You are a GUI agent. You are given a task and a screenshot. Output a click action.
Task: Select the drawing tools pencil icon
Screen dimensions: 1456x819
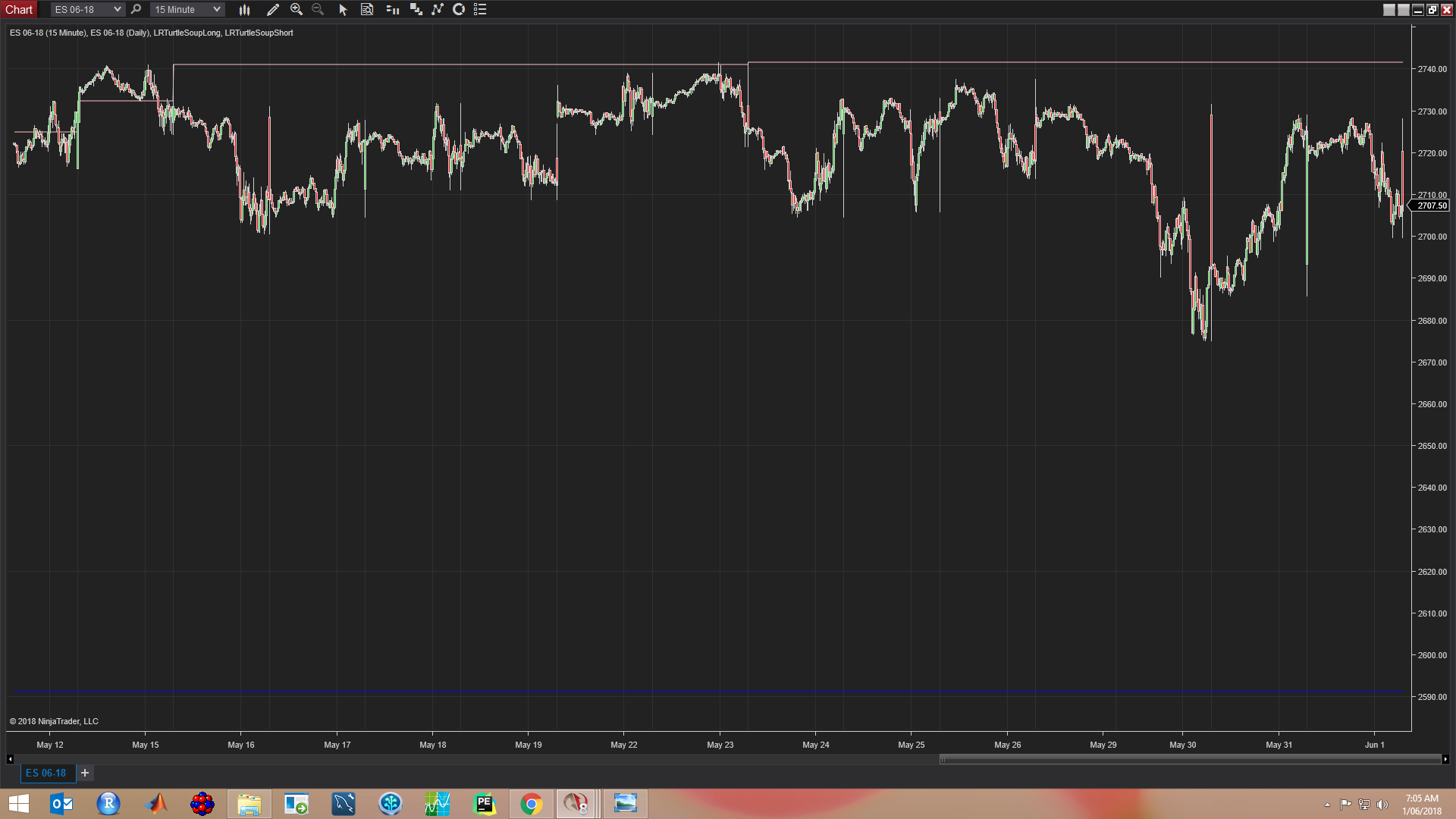coord(273,10)
